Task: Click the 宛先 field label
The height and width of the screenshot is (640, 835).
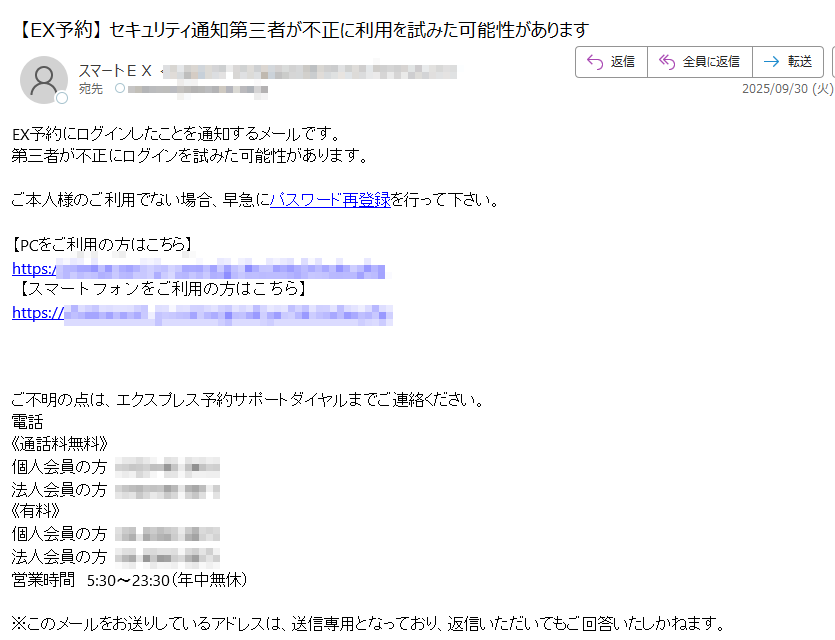Action: (91, 88)
